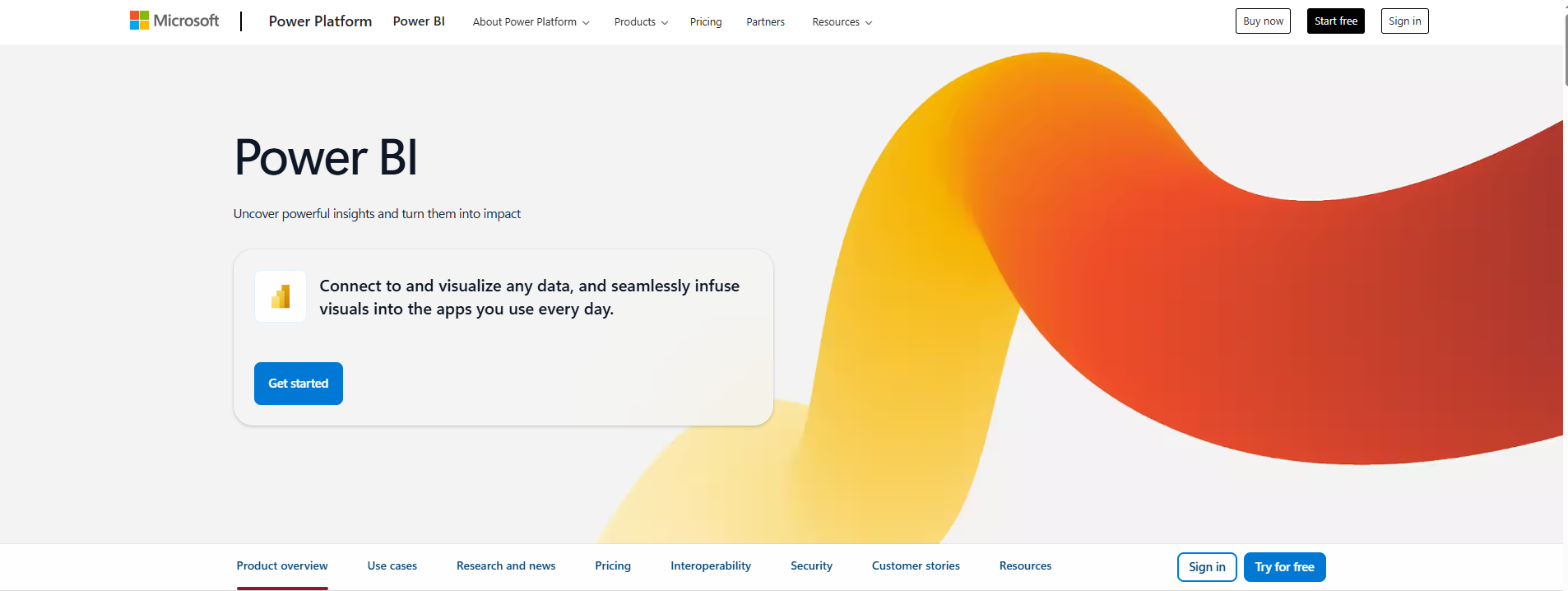This screenshot has height=591, width=1568.
Task: Open Pricing in the top navigation
Action: click(x=706, y=22)
